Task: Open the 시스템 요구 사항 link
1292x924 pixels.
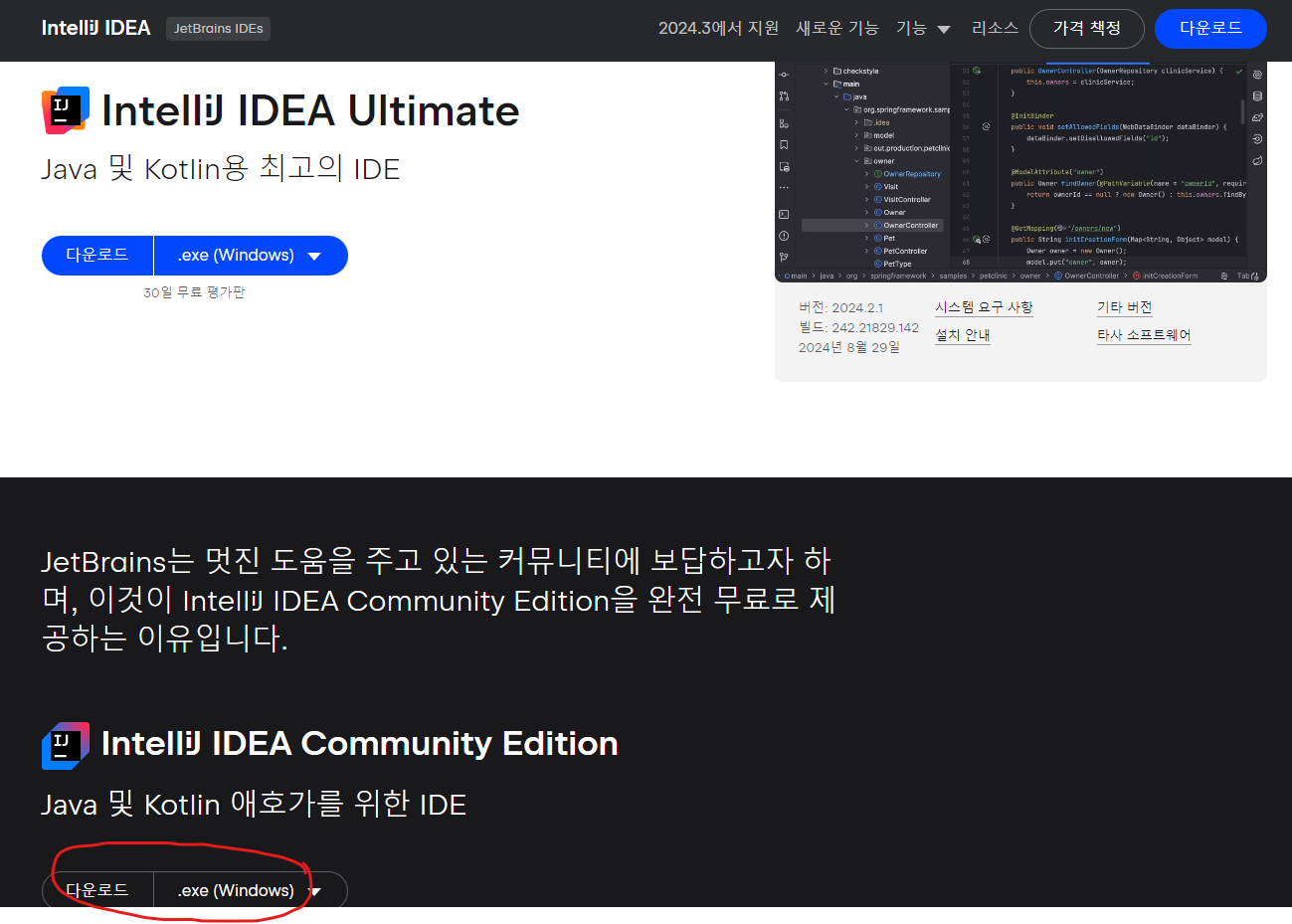Action: coord(984,307)
